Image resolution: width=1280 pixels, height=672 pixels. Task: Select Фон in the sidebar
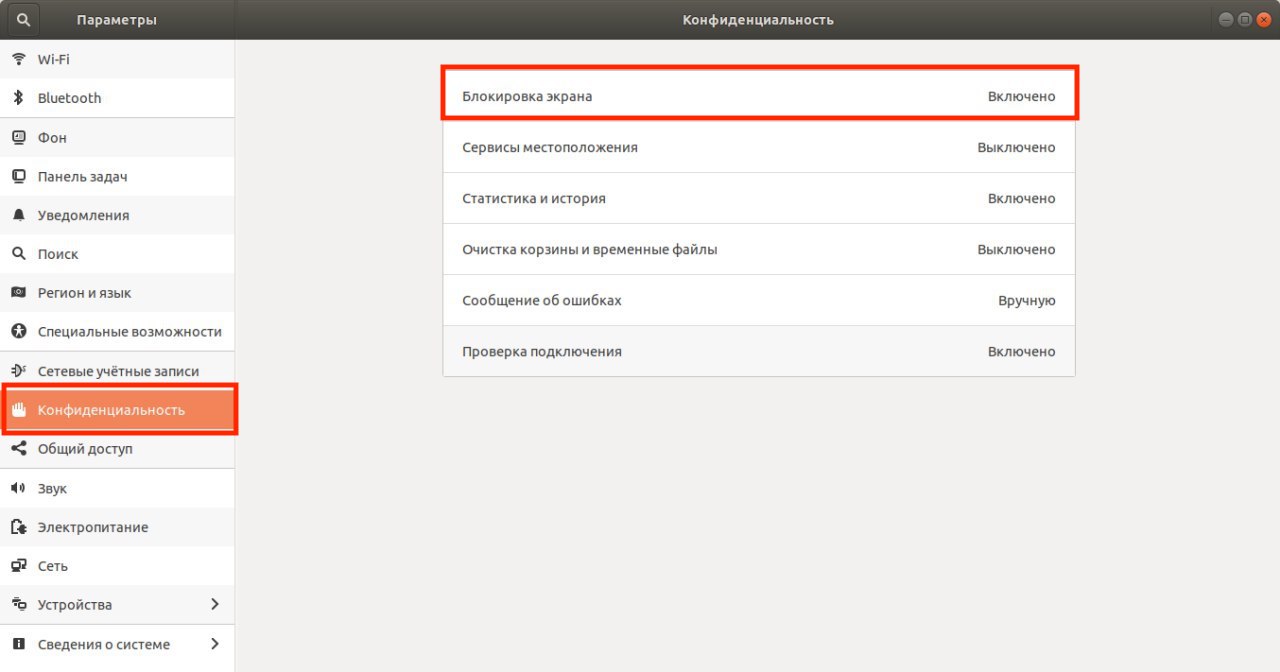52,138
